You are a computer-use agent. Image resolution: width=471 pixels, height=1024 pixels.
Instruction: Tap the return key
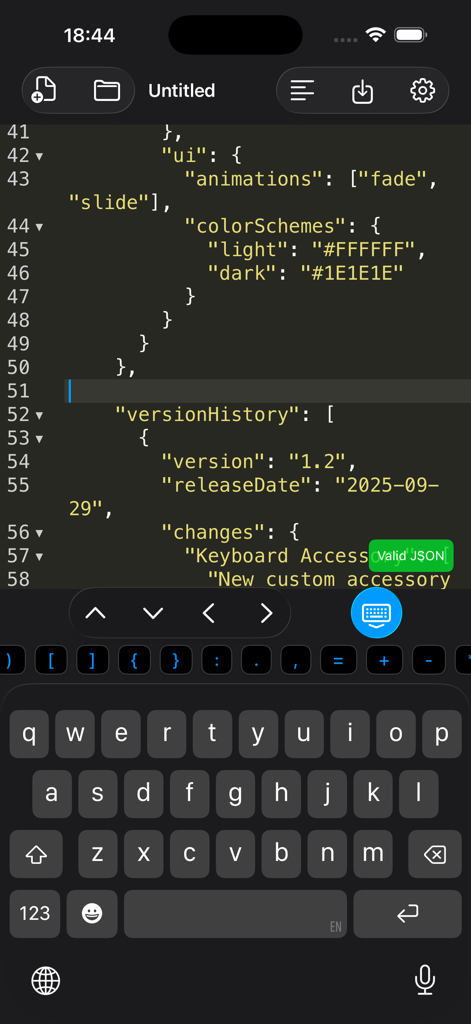tap(408, 914)
